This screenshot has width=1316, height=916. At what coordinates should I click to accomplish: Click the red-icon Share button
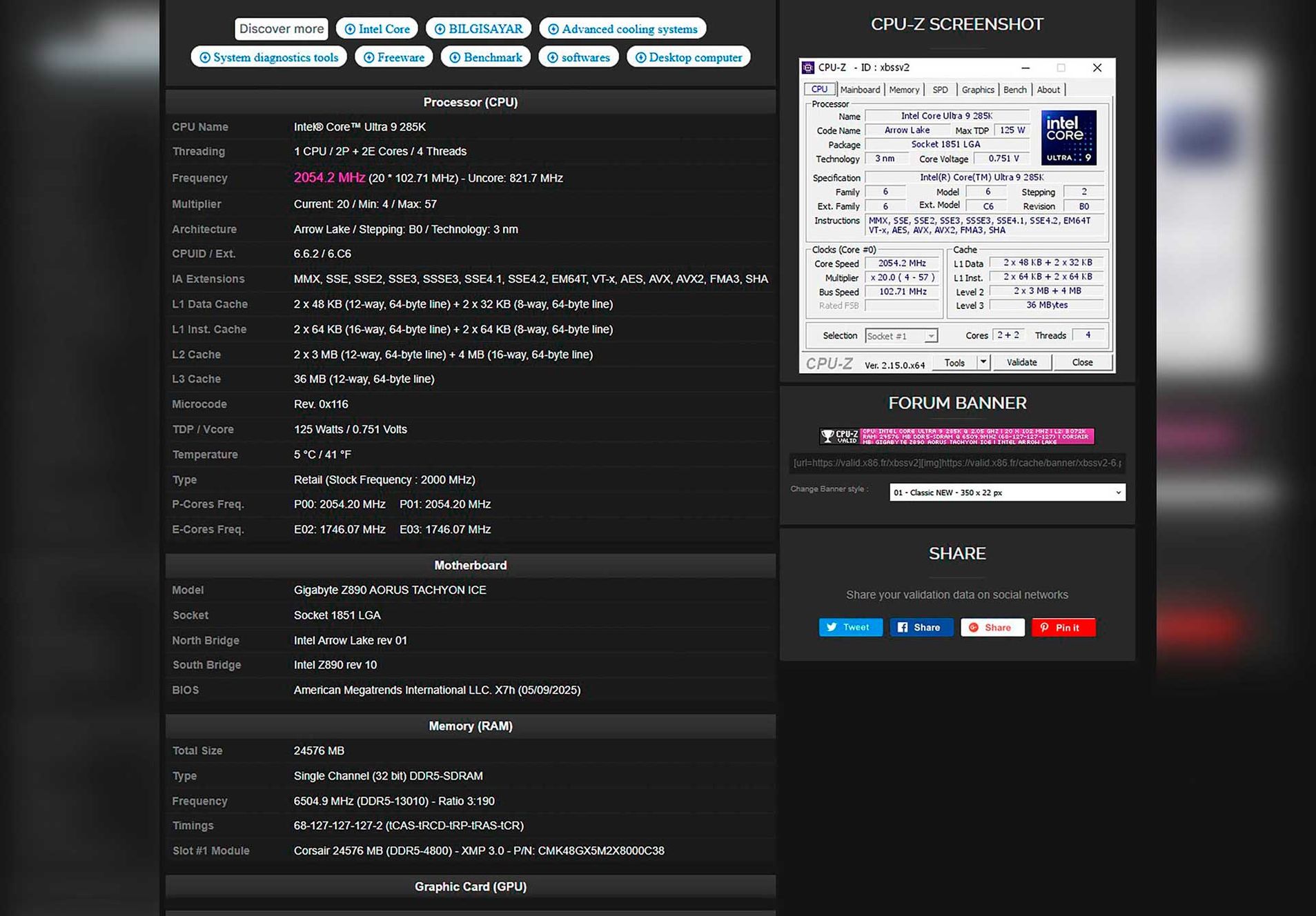[x=992, y=627]
